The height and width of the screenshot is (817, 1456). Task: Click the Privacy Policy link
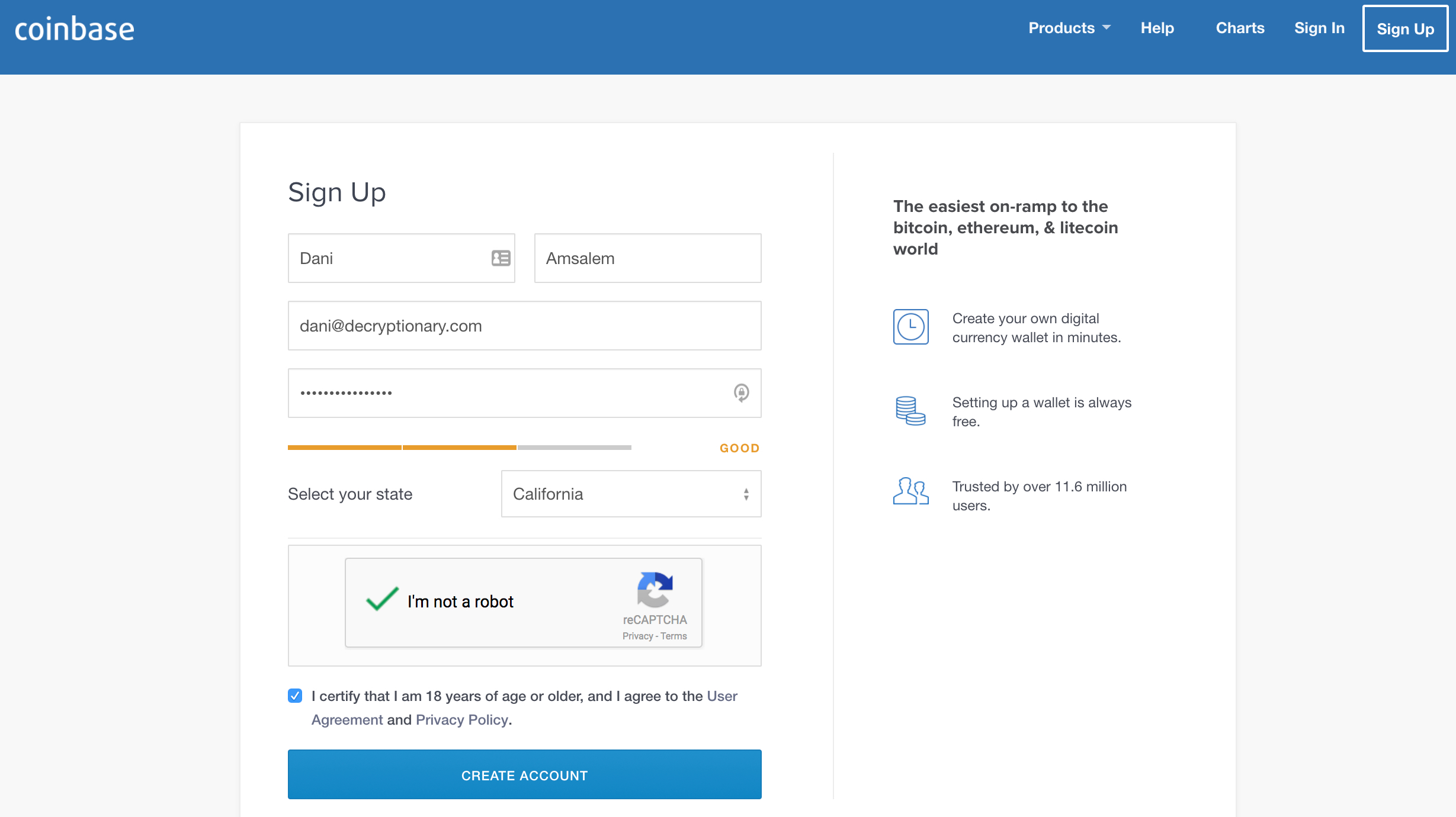click(x=462, y=719)
